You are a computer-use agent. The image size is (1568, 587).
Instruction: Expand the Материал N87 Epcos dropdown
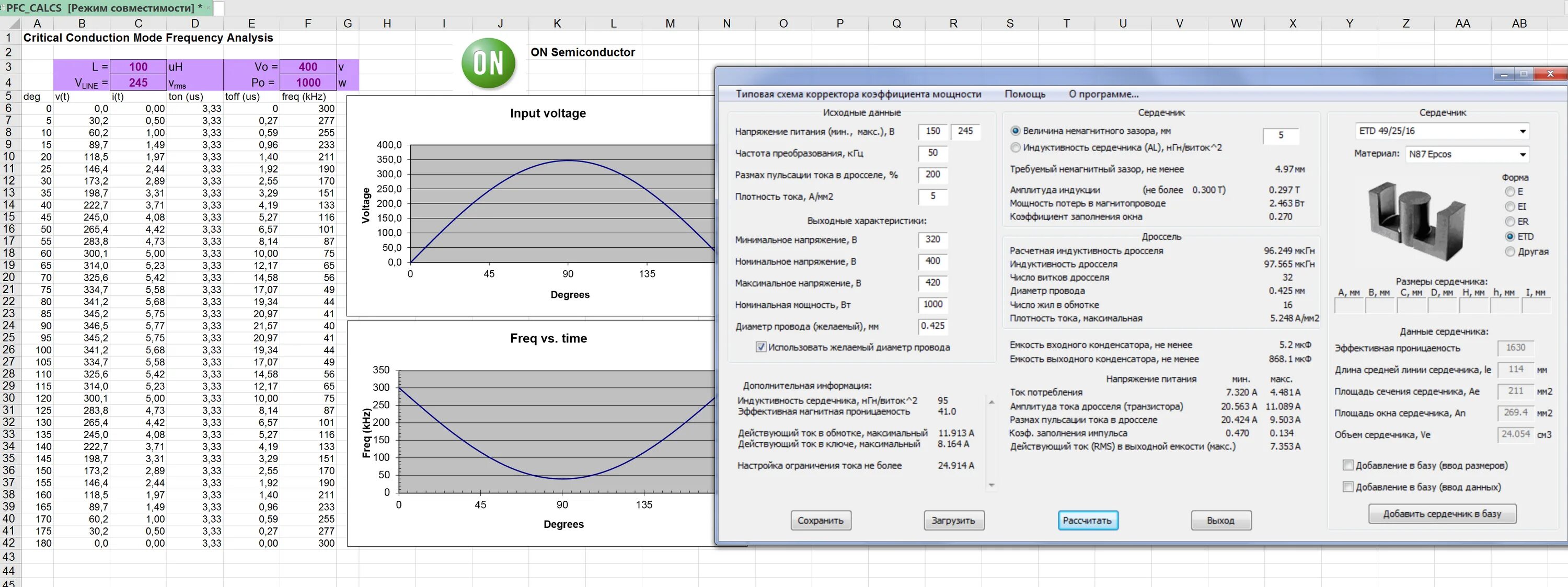(1523, 155)
